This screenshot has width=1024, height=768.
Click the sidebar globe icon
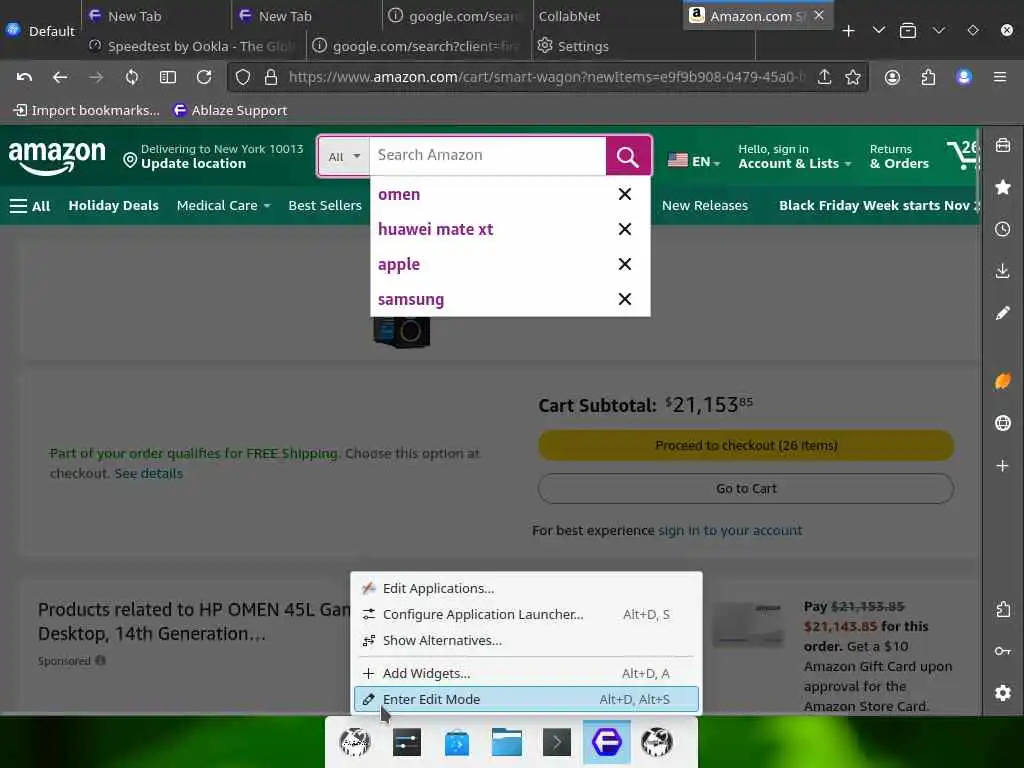tap(1002, 423)
